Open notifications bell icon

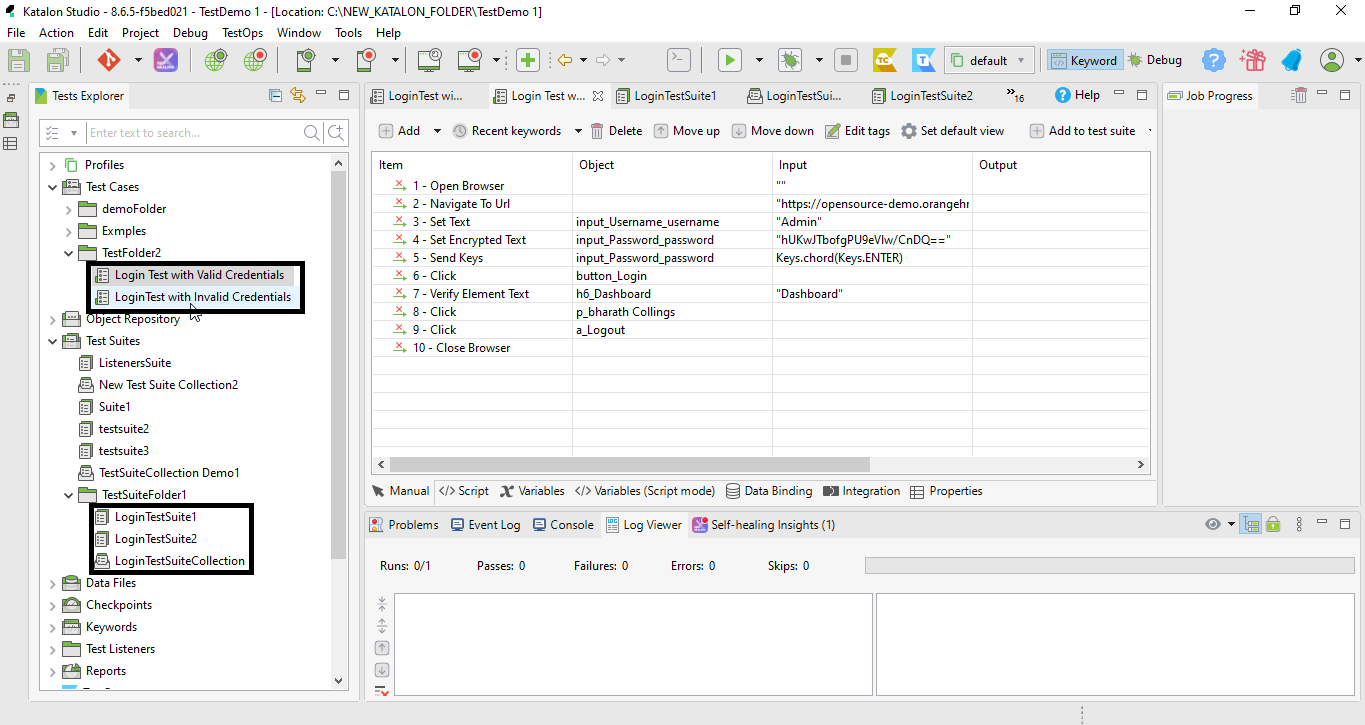1291,60
